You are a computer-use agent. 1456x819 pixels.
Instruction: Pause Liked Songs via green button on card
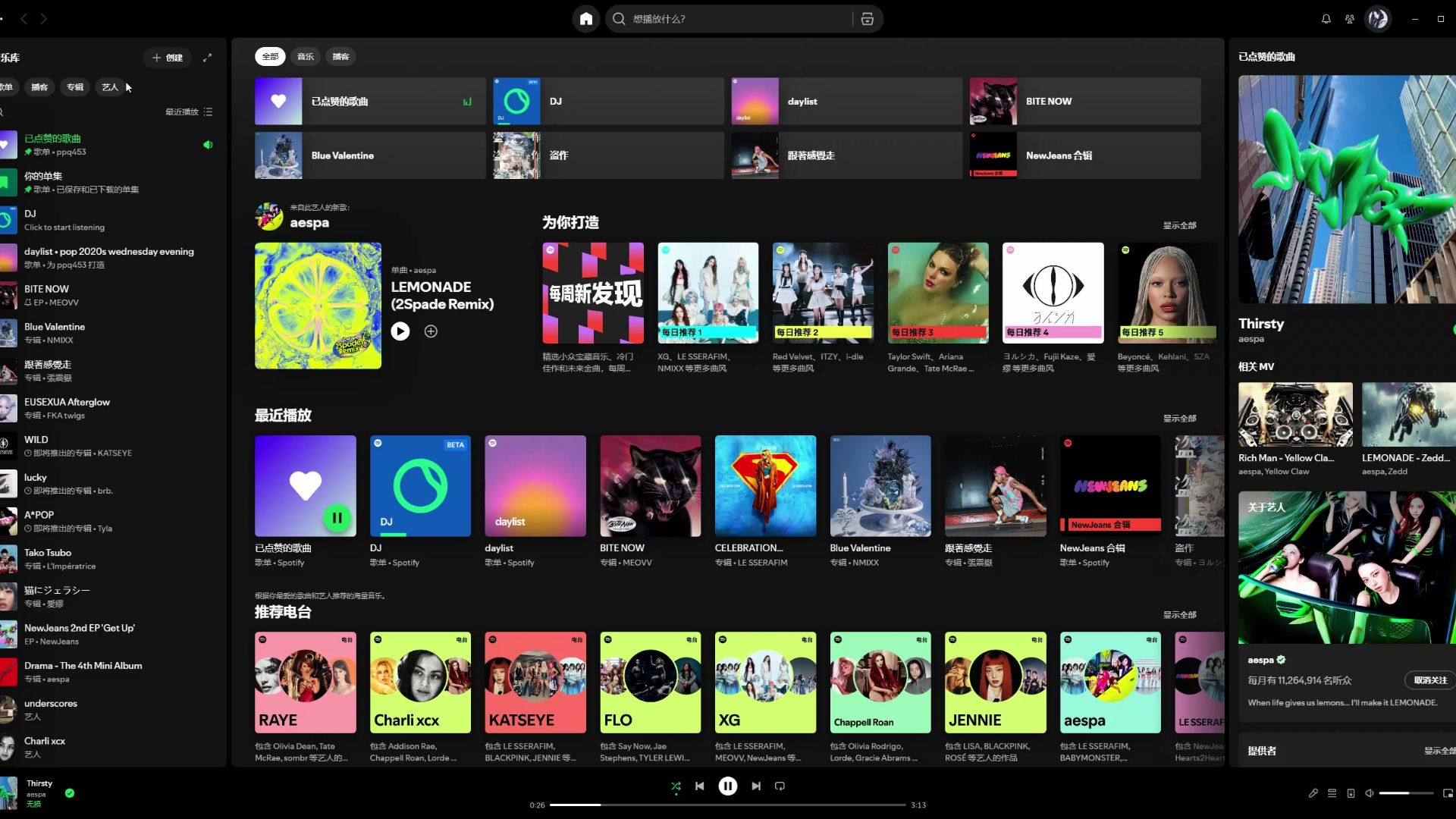tap(337, 518)
